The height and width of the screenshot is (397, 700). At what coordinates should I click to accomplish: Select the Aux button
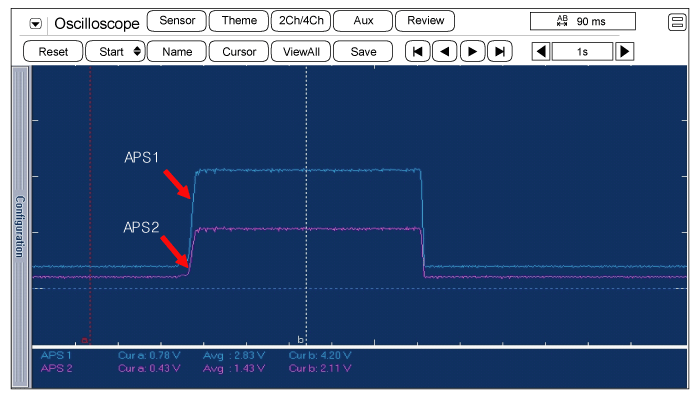point(363,21)
